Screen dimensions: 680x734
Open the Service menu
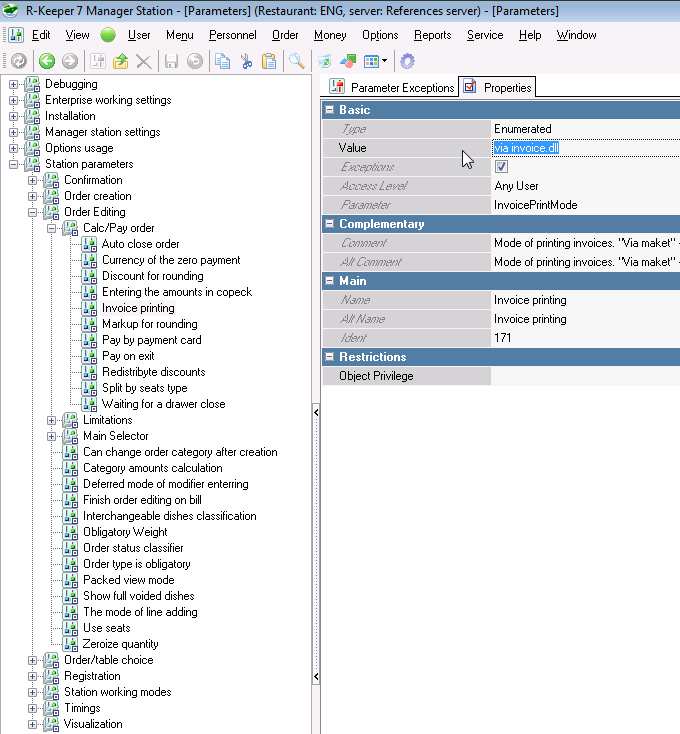click(485, 35)
